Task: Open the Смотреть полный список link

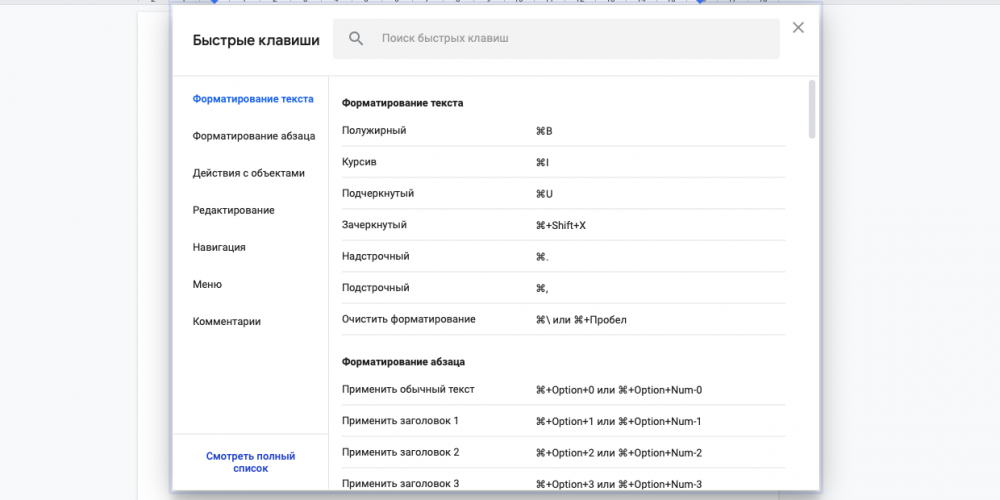Action: point(250,462)
